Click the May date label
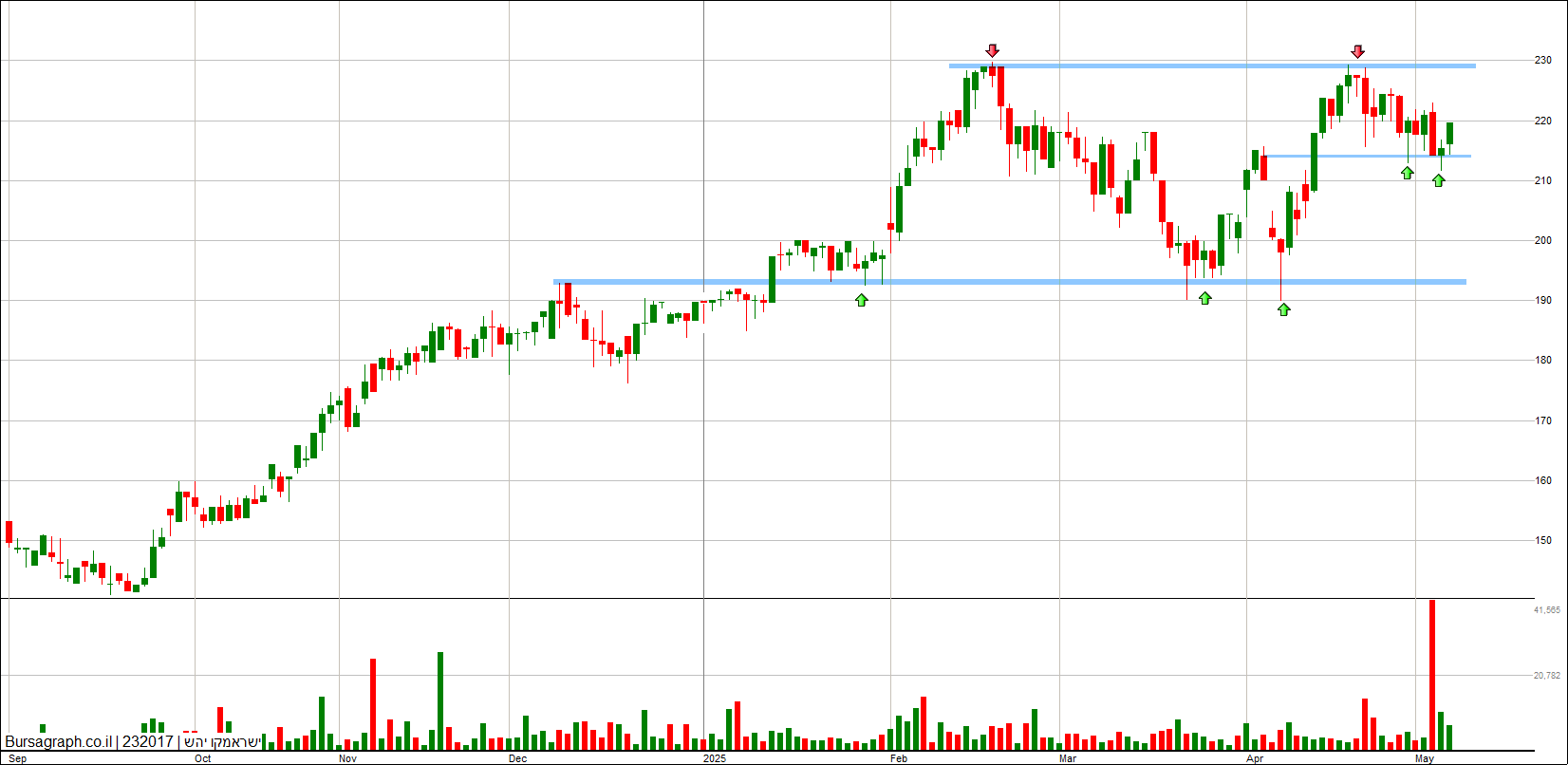 1425,759
